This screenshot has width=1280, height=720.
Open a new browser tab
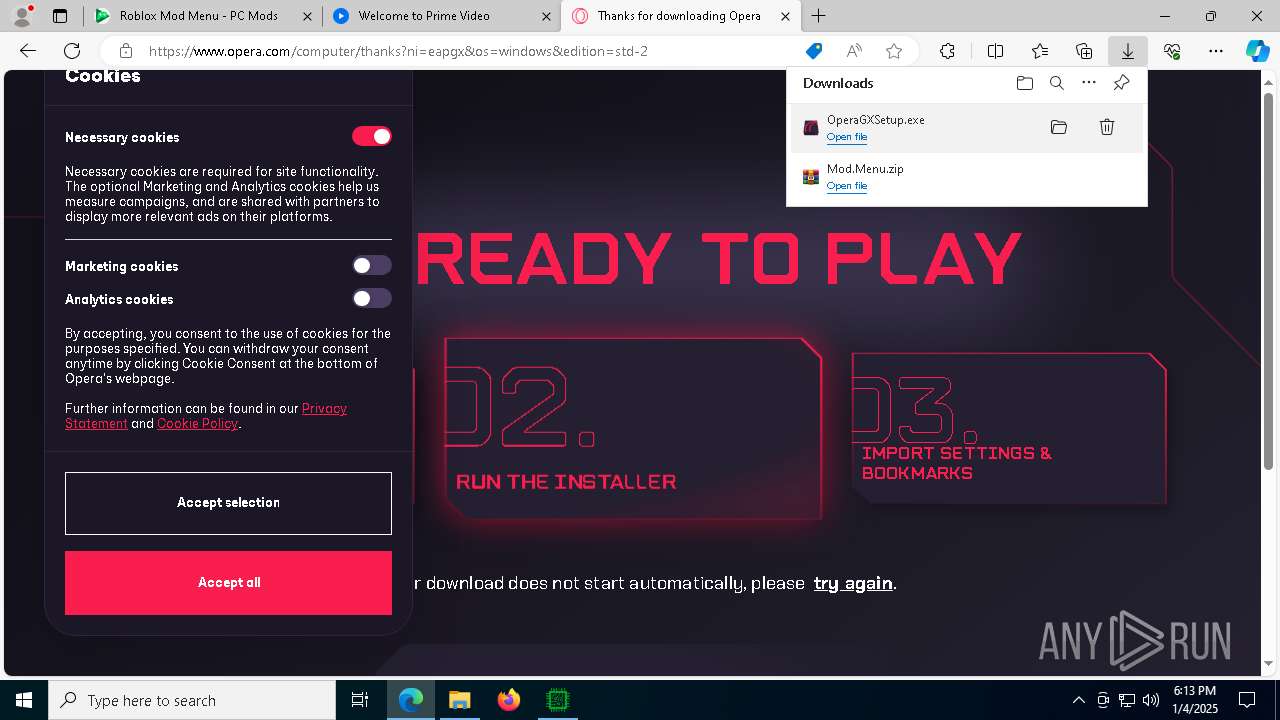click(819, 16)
